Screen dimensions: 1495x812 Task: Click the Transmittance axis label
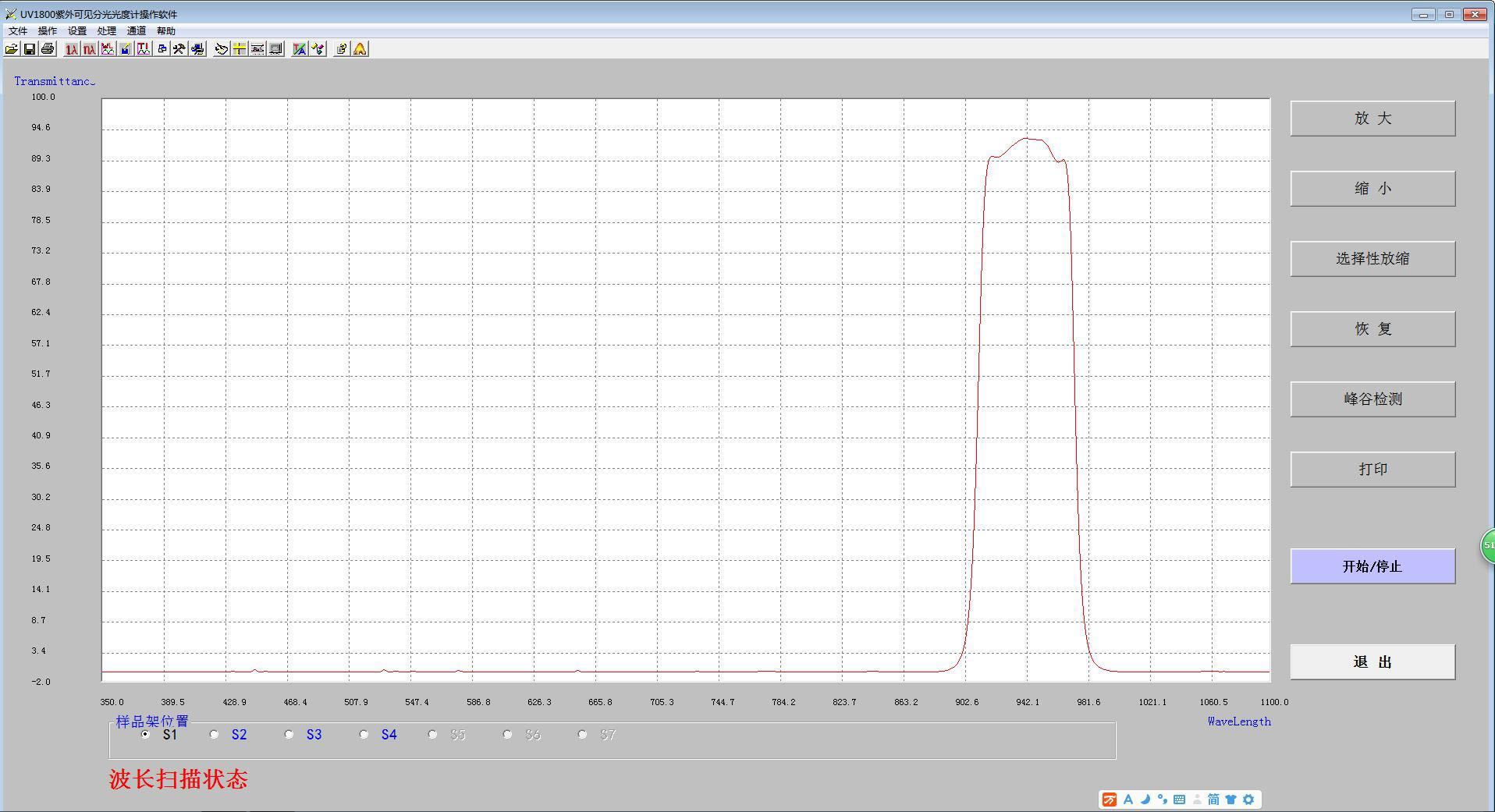(x=54, y=81)
